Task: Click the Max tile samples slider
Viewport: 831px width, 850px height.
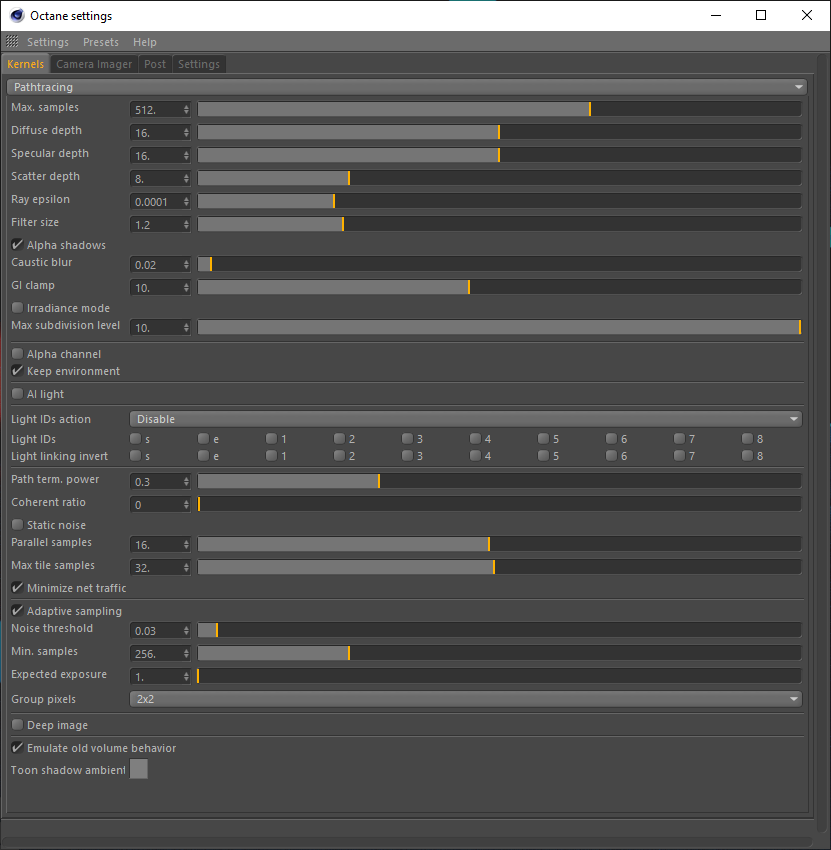Action: (x=499, y=567)
